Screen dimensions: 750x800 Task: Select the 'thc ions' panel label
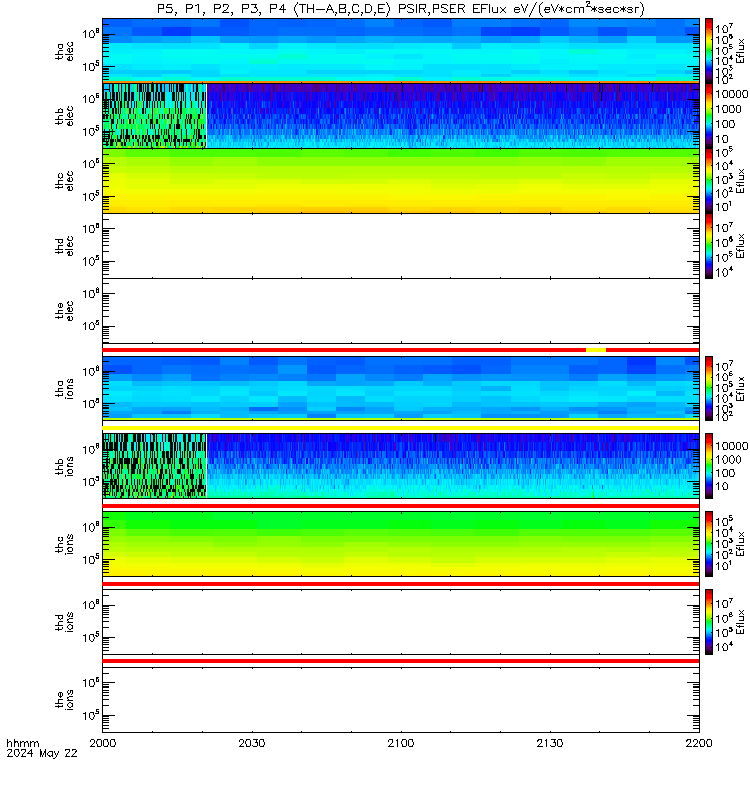coord(64,544)
